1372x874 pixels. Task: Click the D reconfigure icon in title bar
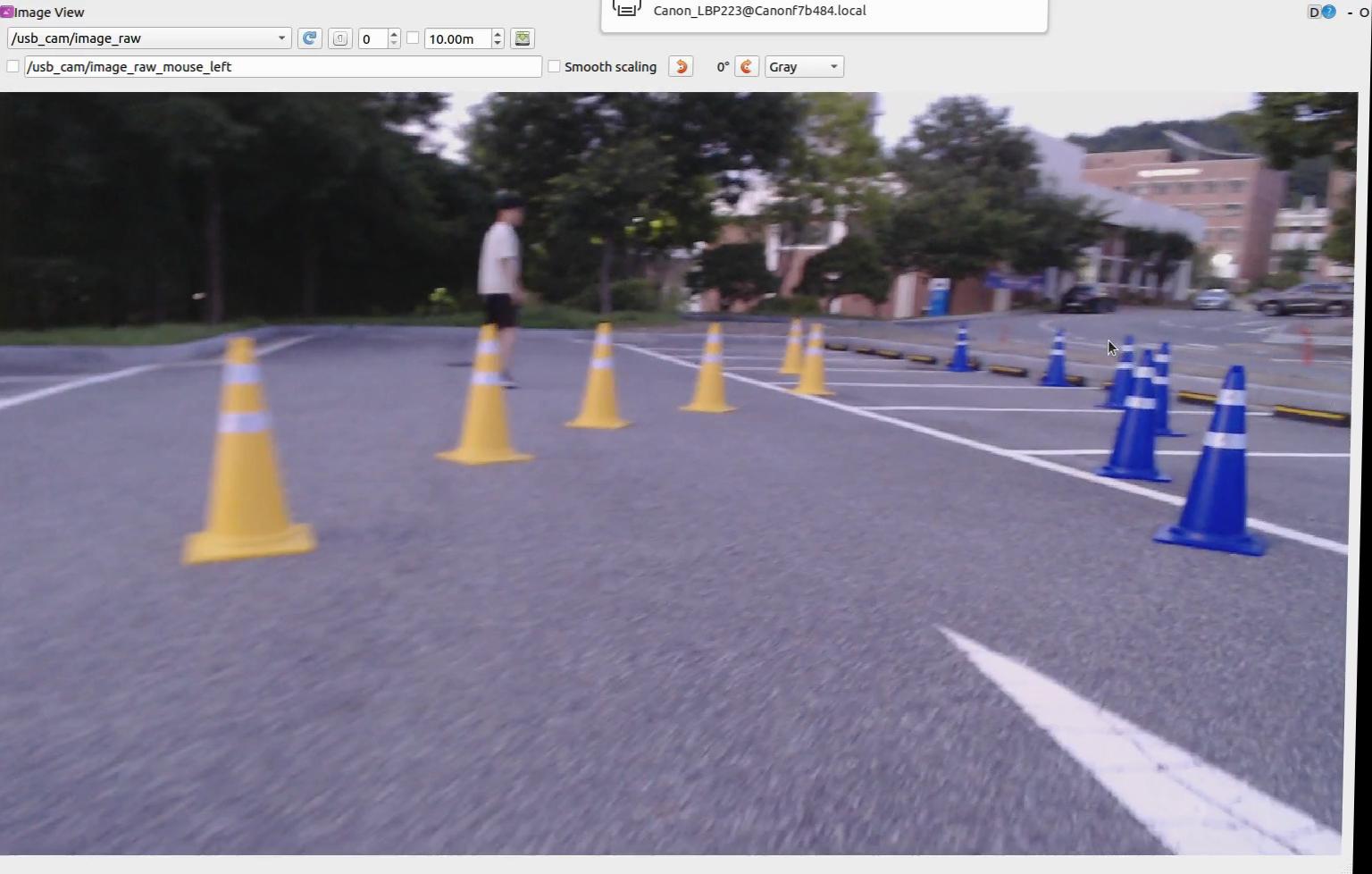[x=1314, y=13]
